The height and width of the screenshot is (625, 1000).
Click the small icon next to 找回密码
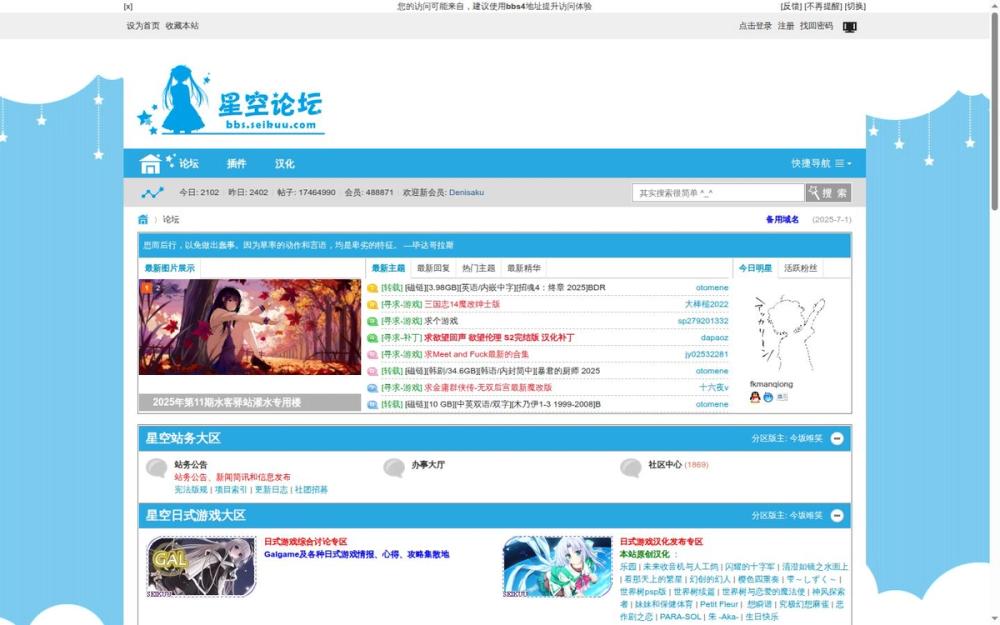coord(849,25)
